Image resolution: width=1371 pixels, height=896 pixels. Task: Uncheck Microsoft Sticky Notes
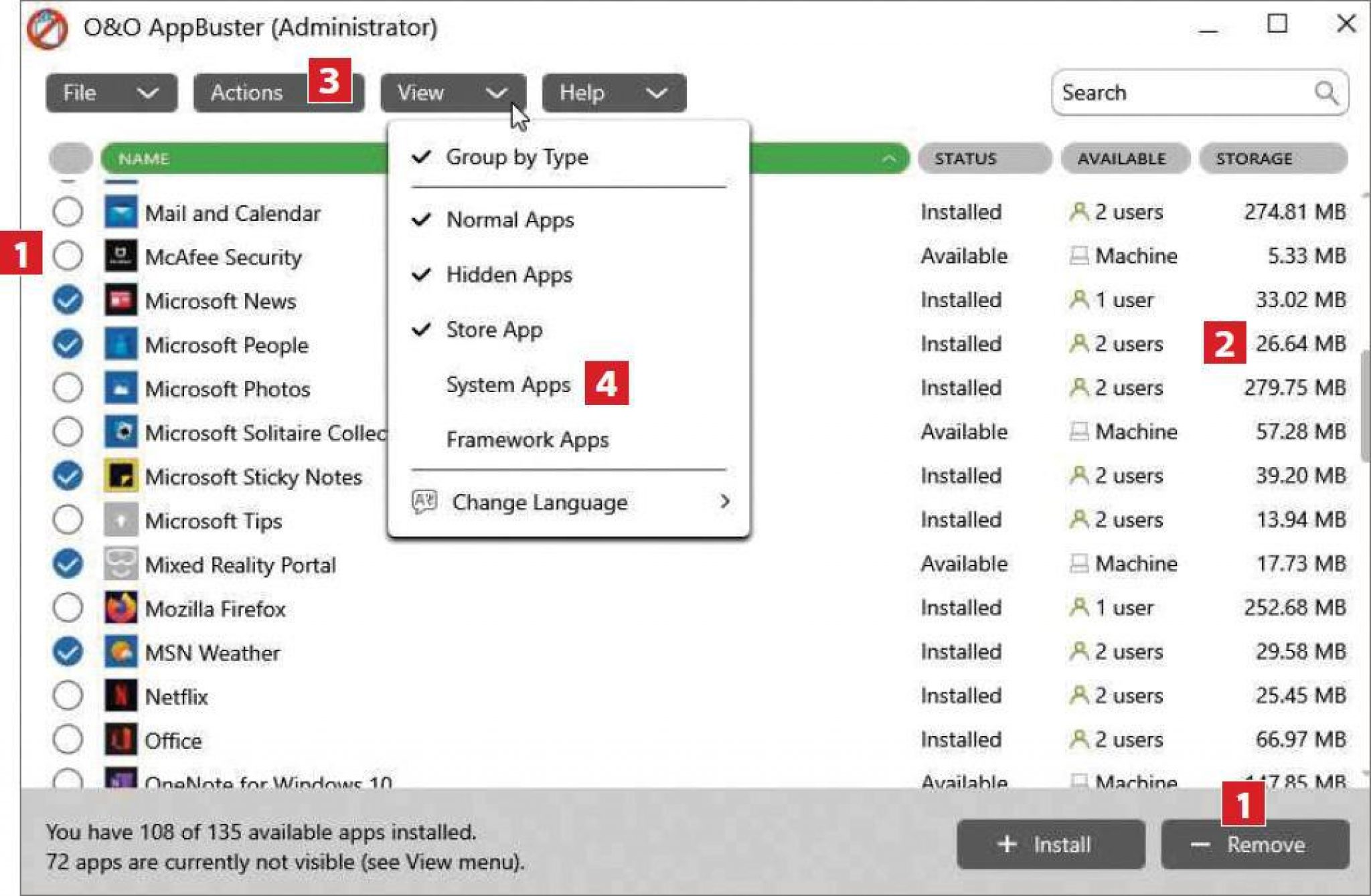[x=68, y=476]
